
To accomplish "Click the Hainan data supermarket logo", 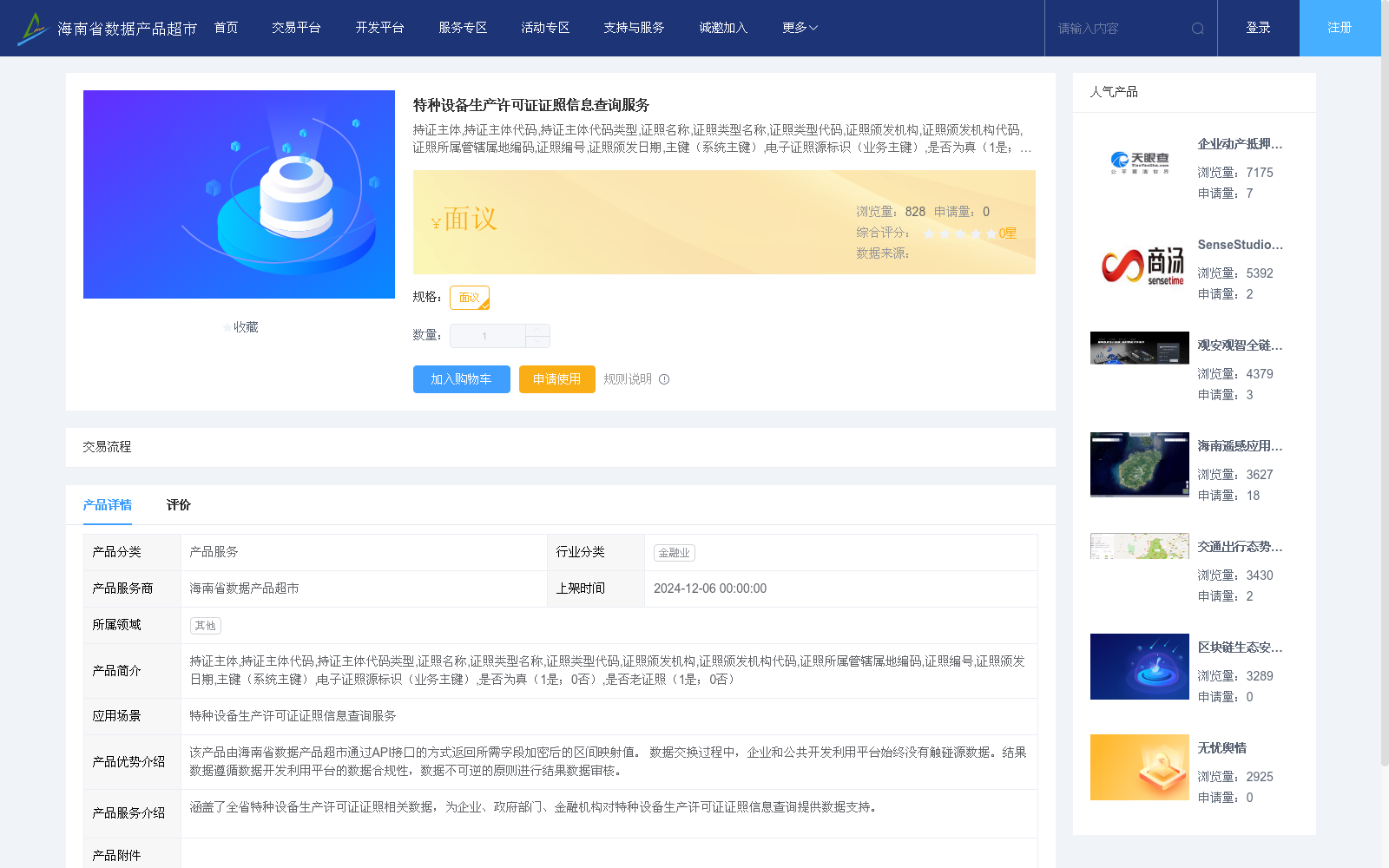I will click(107, 29).
